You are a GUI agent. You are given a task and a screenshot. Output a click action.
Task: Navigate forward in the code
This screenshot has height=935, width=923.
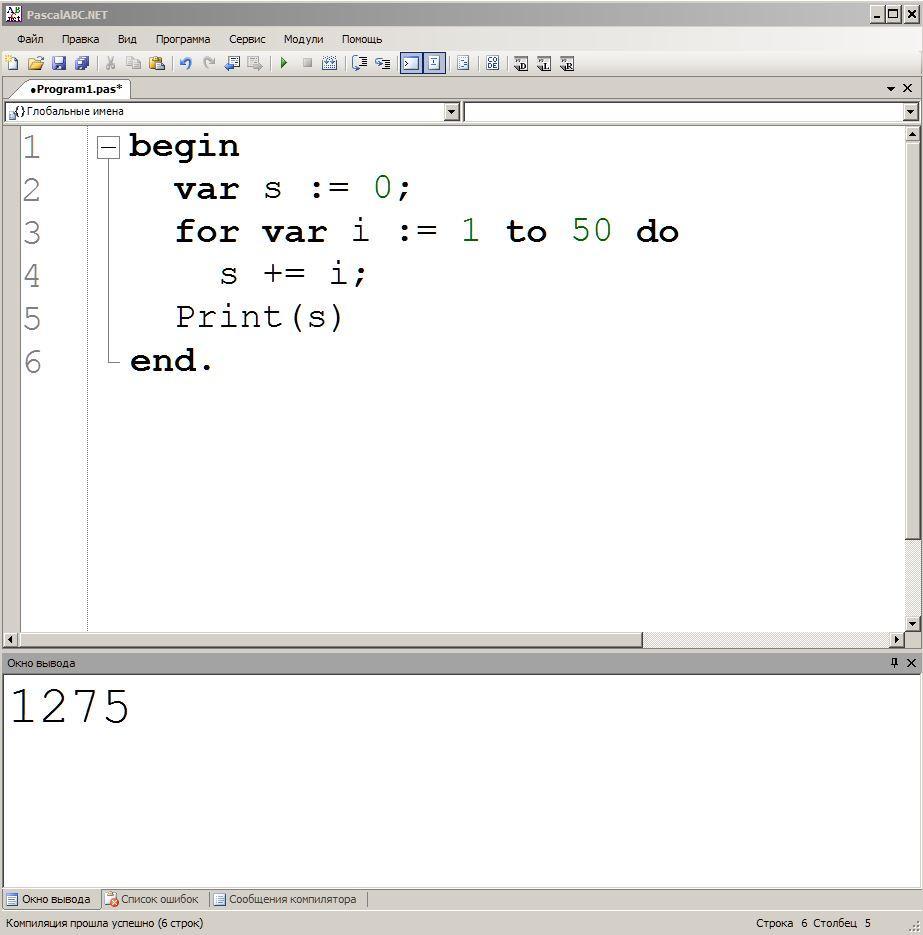255,63
